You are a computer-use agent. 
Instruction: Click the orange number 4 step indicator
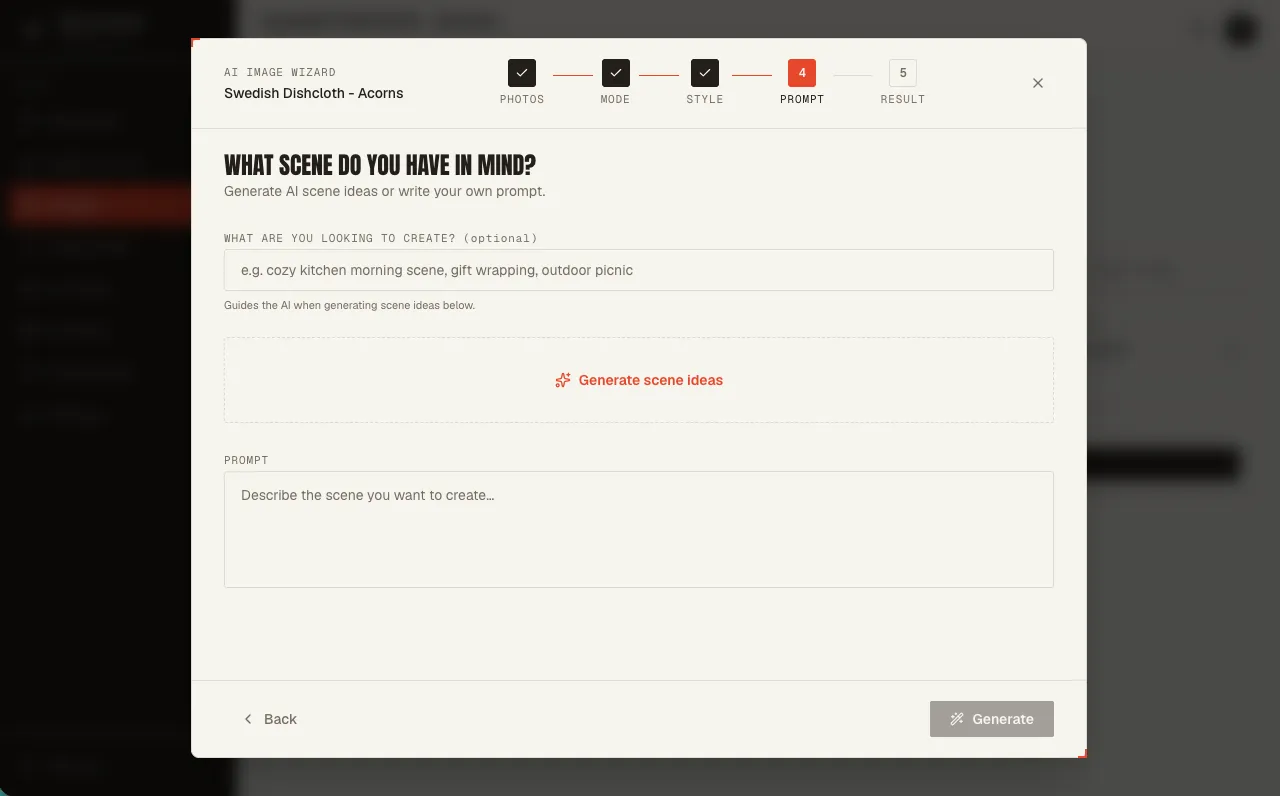coord(802,73)
